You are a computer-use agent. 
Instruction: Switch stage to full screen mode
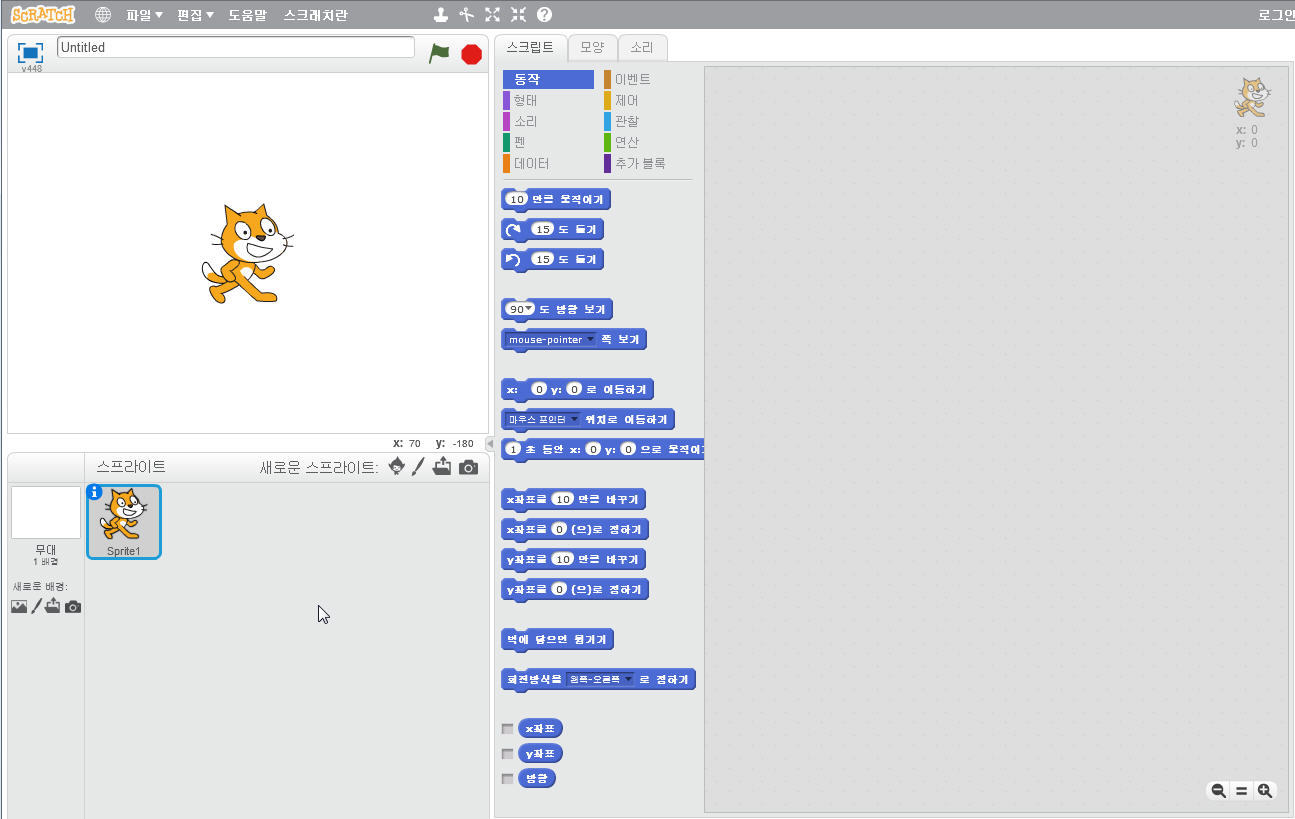(30, 52)
